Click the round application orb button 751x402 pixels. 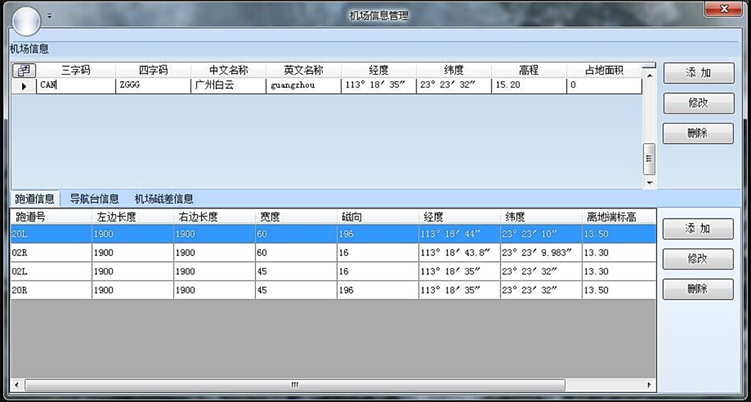tap(27, 18)
